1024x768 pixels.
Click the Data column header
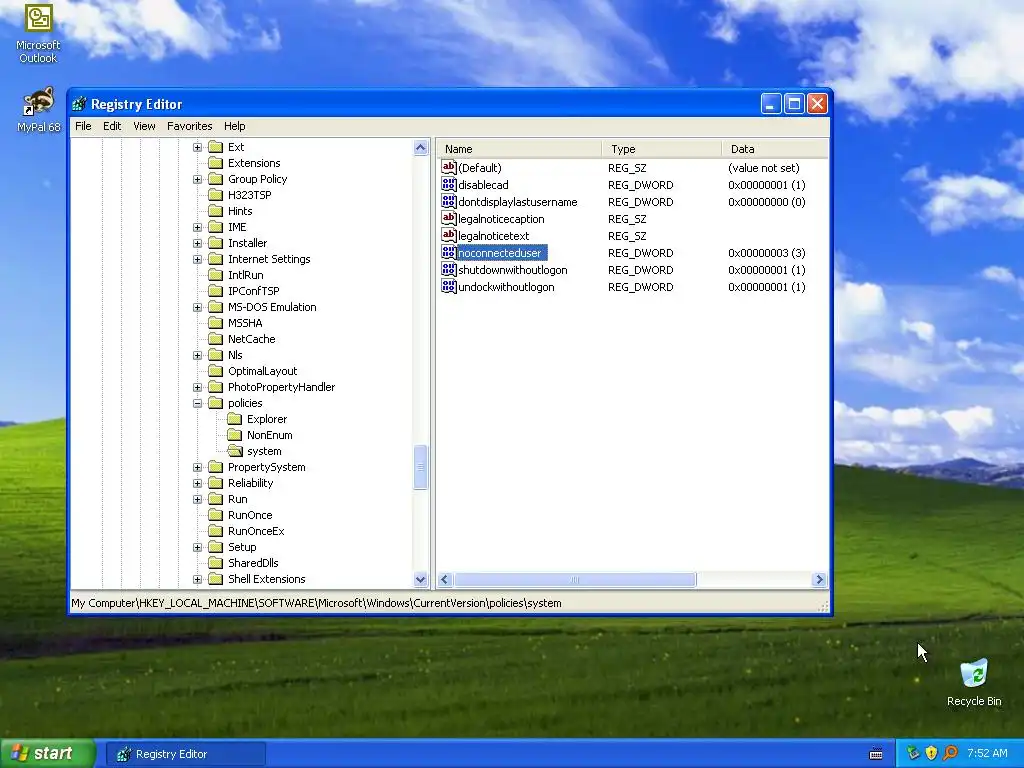tap(775, 149)
